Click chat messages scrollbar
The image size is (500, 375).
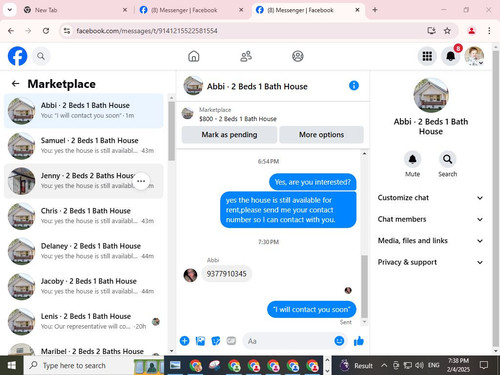(364, 287)
